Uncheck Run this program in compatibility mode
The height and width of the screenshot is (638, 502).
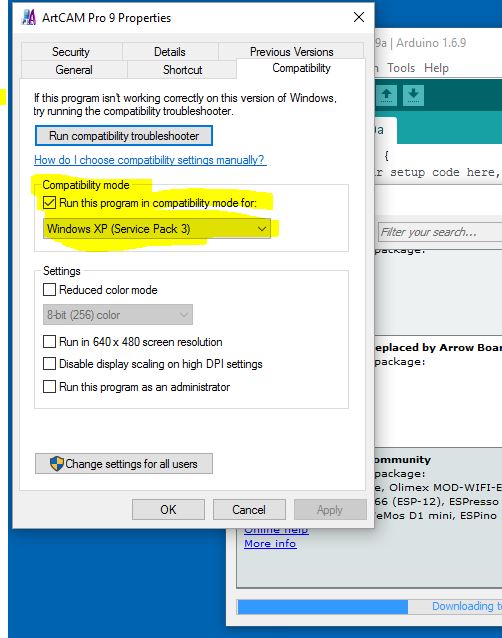point(49,203)
